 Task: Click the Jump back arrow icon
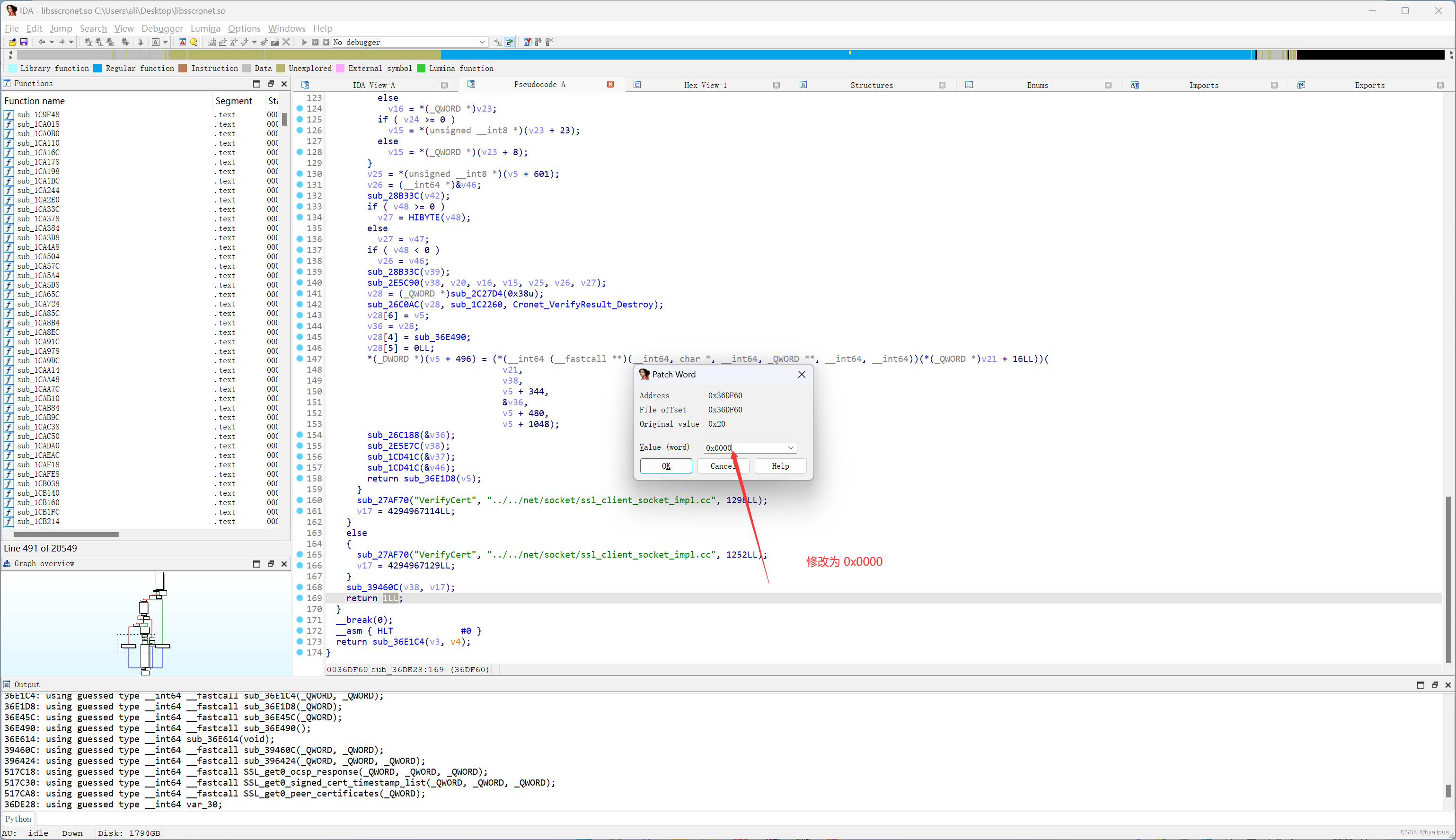pyautogui.click(x=42, y=42)
